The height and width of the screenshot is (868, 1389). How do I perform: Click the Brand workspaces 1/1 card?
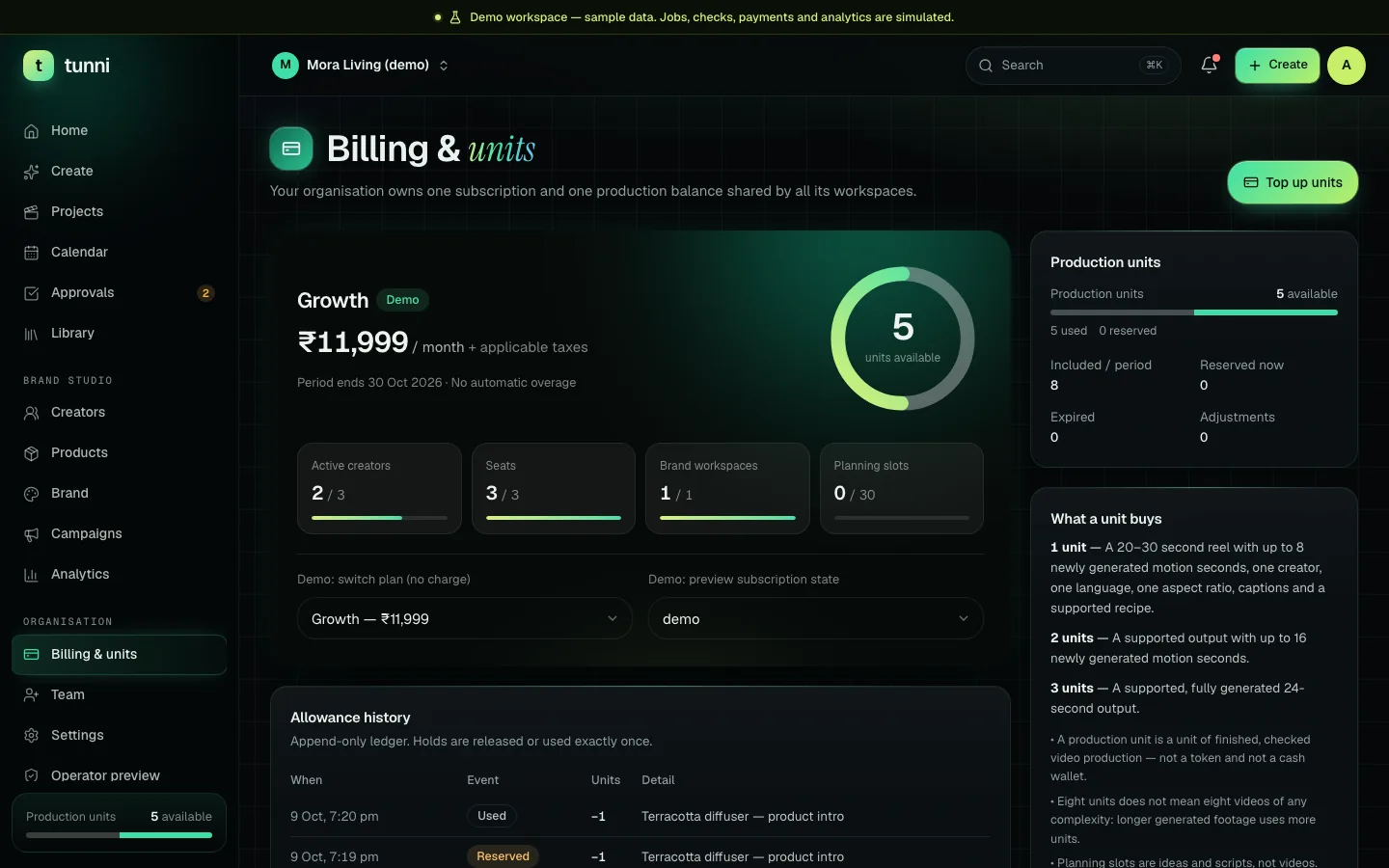[x=727, y=488]
